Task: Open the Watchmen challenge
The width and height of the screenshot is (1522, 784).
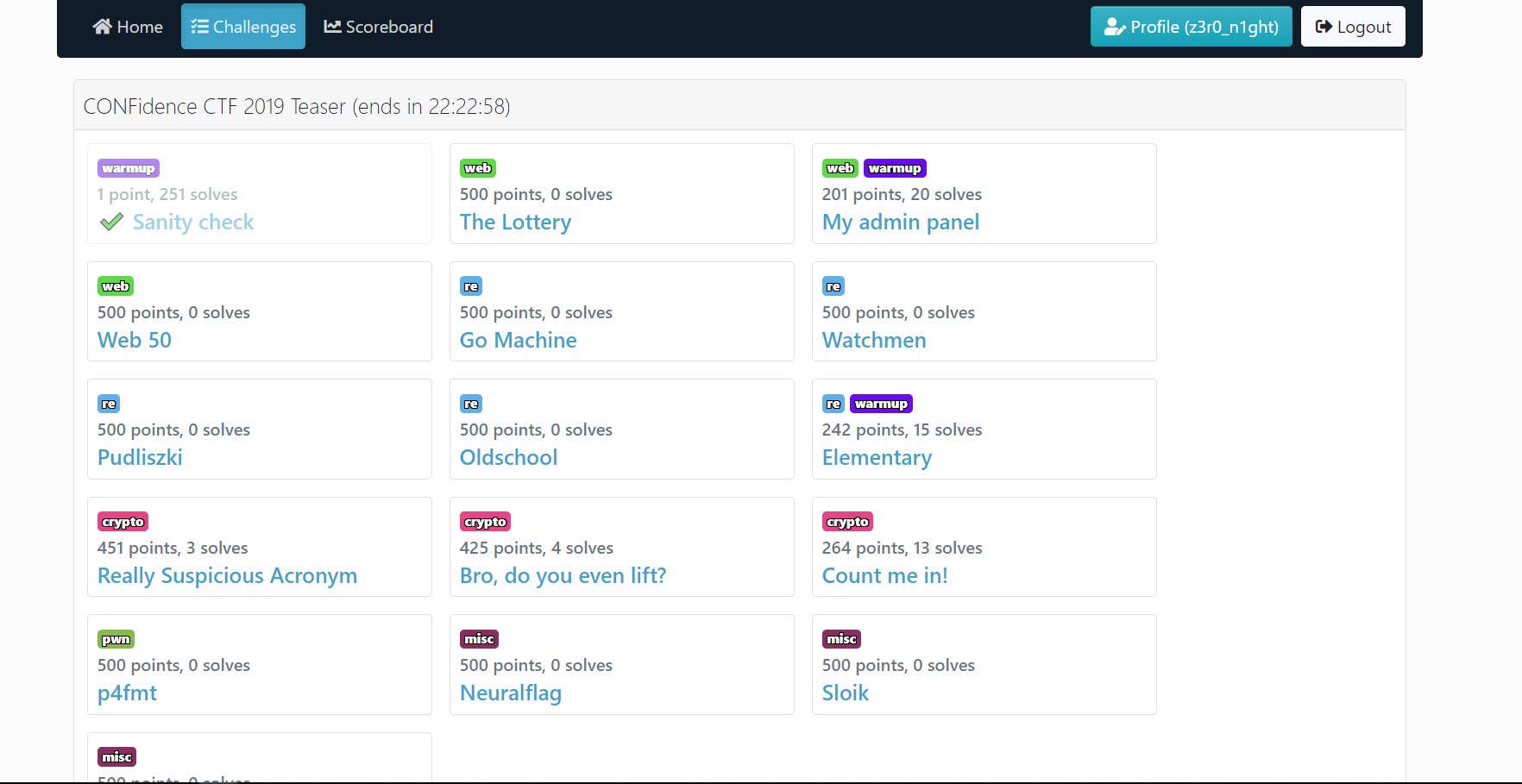Action: pyautogui.click(x=874, y=340)
